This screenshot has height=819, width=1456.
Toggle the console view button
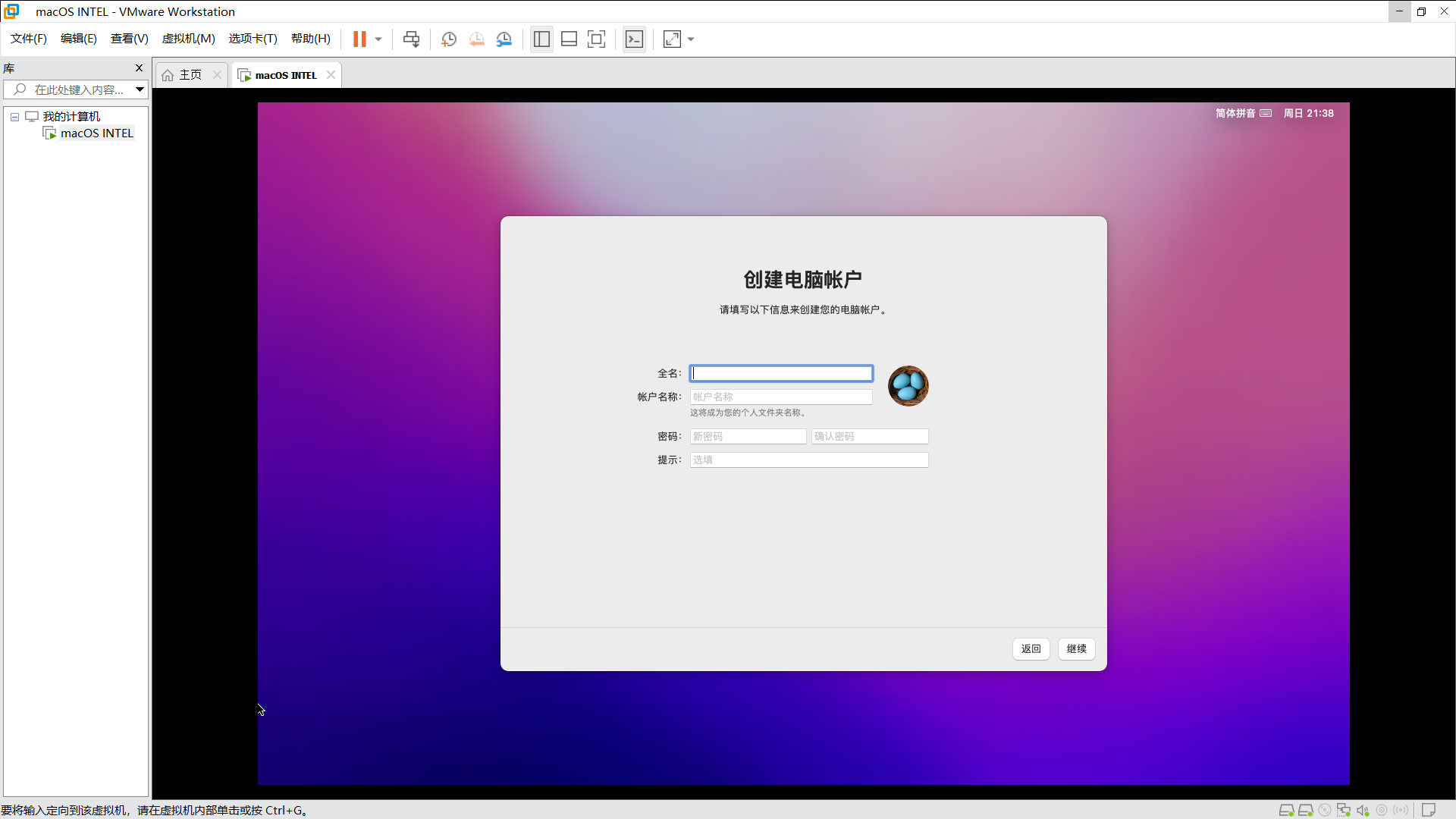(634, 39)
